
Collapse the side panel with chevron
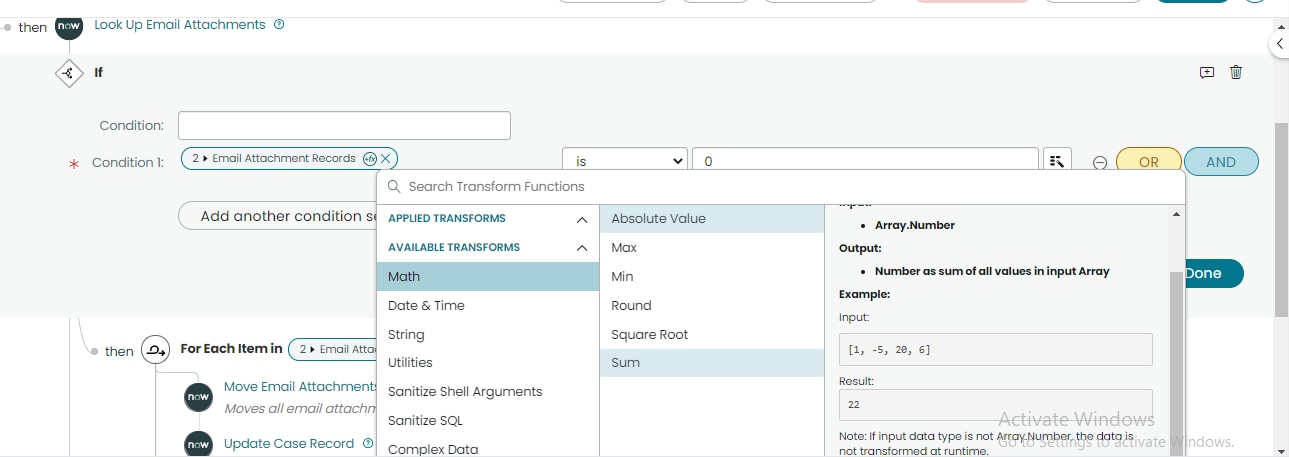[1279, 44]
